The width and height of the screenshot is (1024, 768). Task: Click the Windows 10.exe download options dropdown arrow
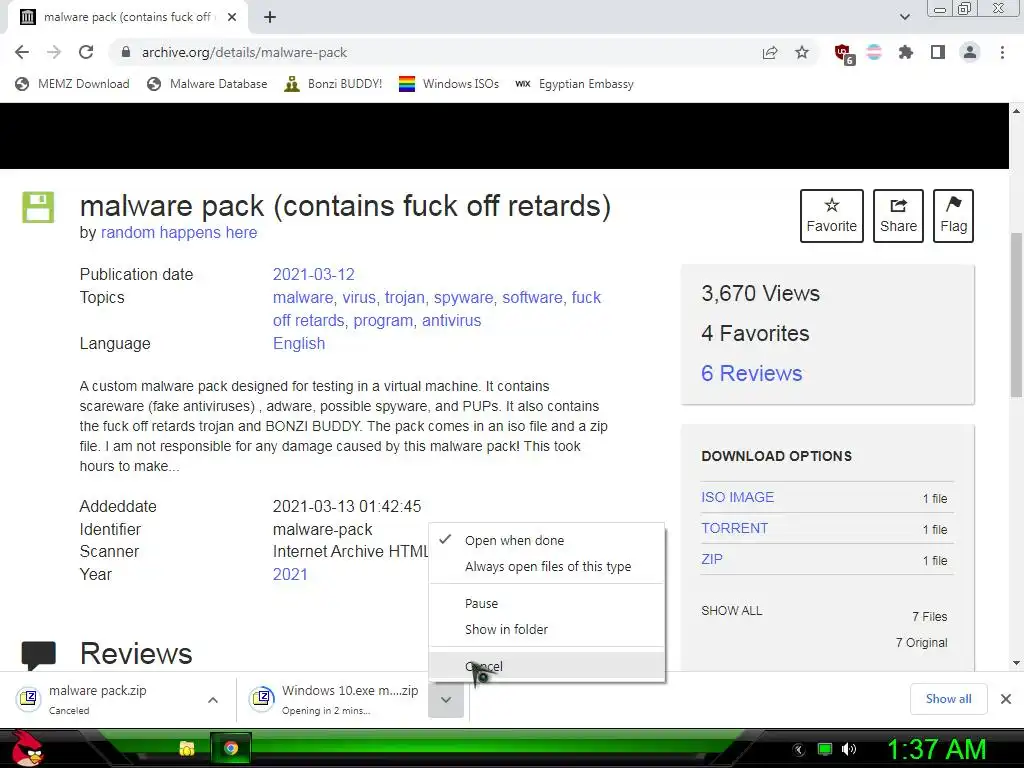pyautogui.click(x=446, y=699)
